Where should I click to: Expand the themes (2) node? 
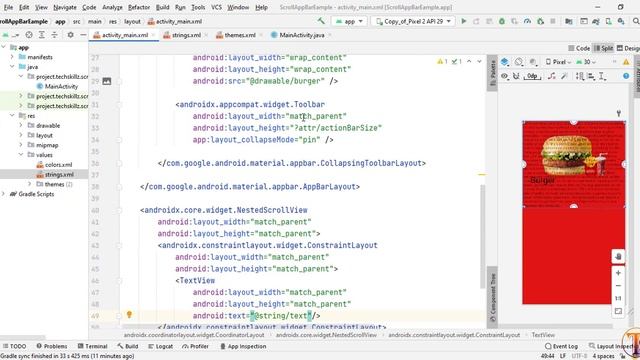29,184
